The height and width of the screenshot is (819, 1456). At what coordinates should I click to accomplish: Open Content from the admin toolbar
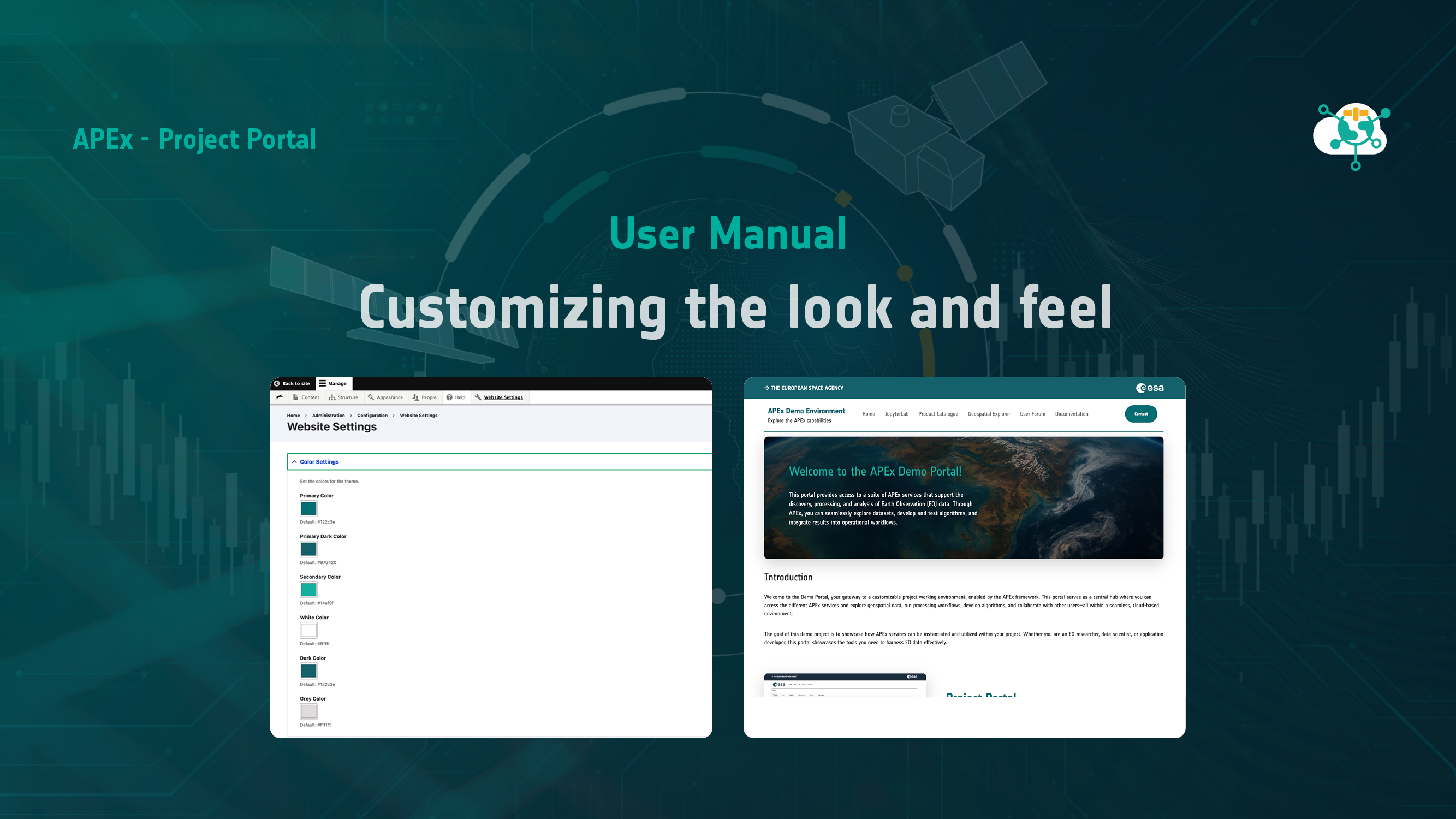tap(306, 397)
